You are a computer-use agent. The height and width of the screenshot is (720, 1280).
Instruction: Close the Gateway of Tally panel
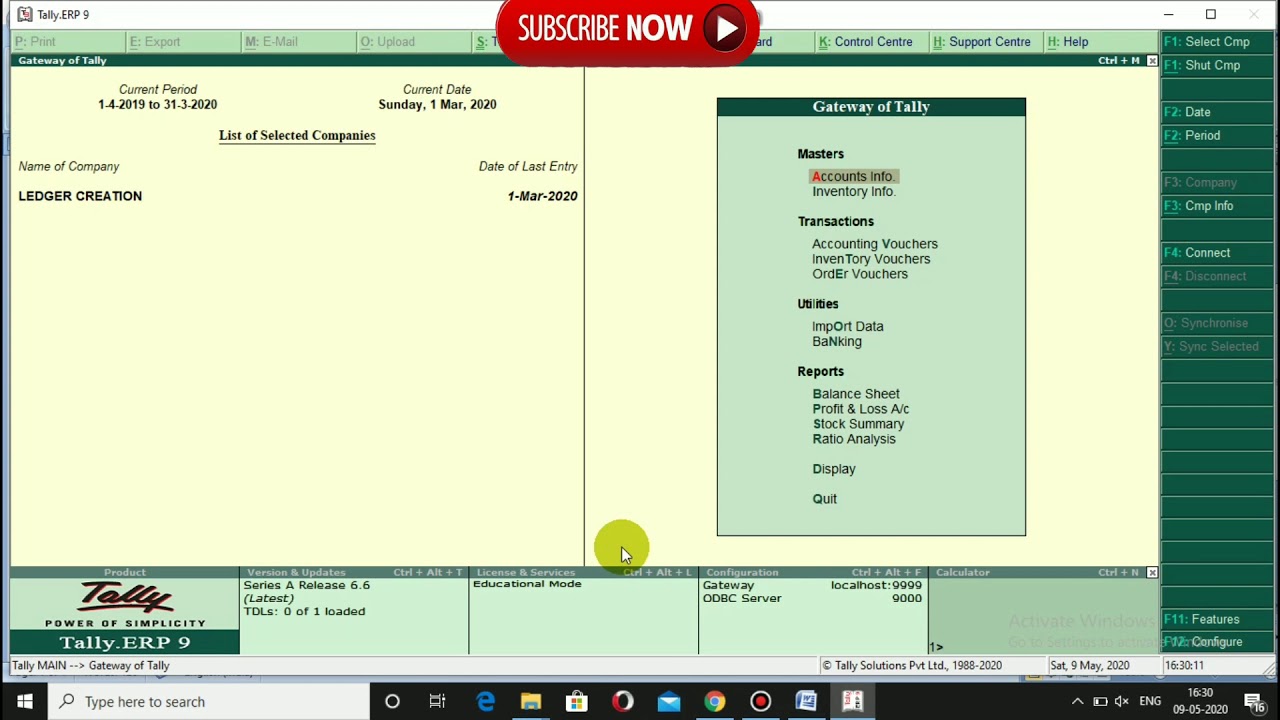1152,61
